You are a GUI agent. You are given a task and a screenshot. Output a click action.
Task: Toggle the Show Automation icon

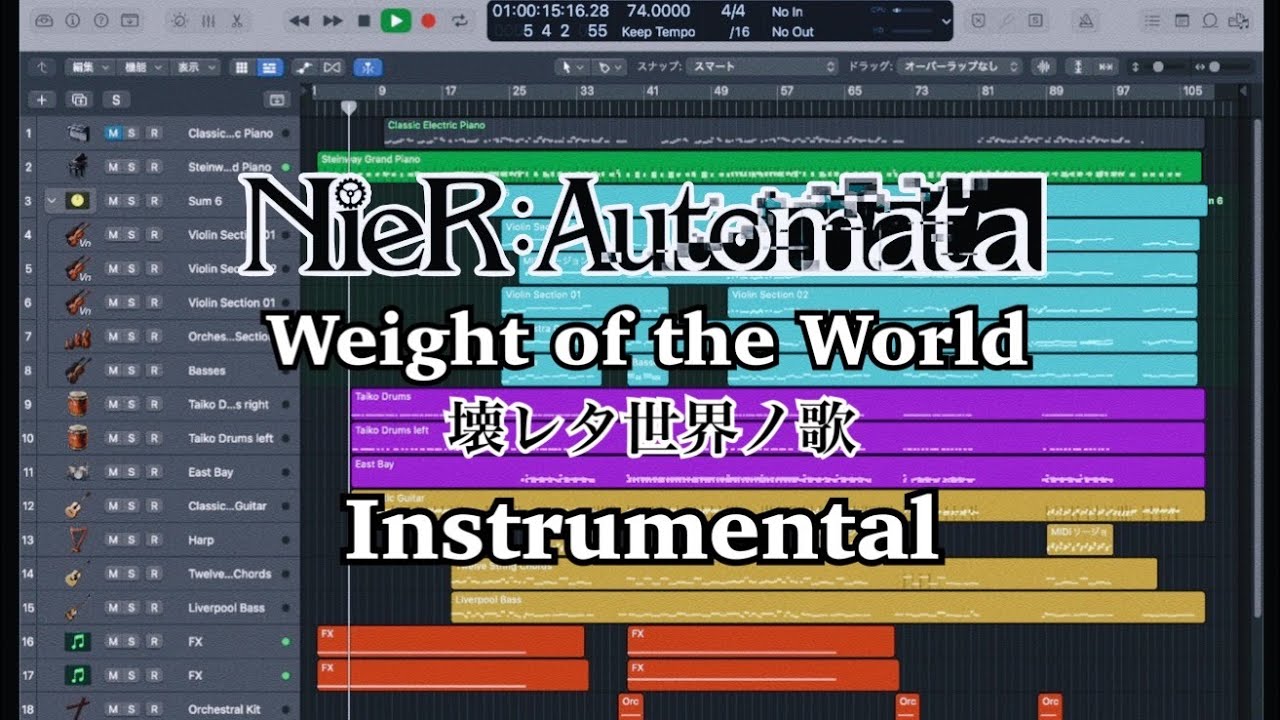click(305, 67)
